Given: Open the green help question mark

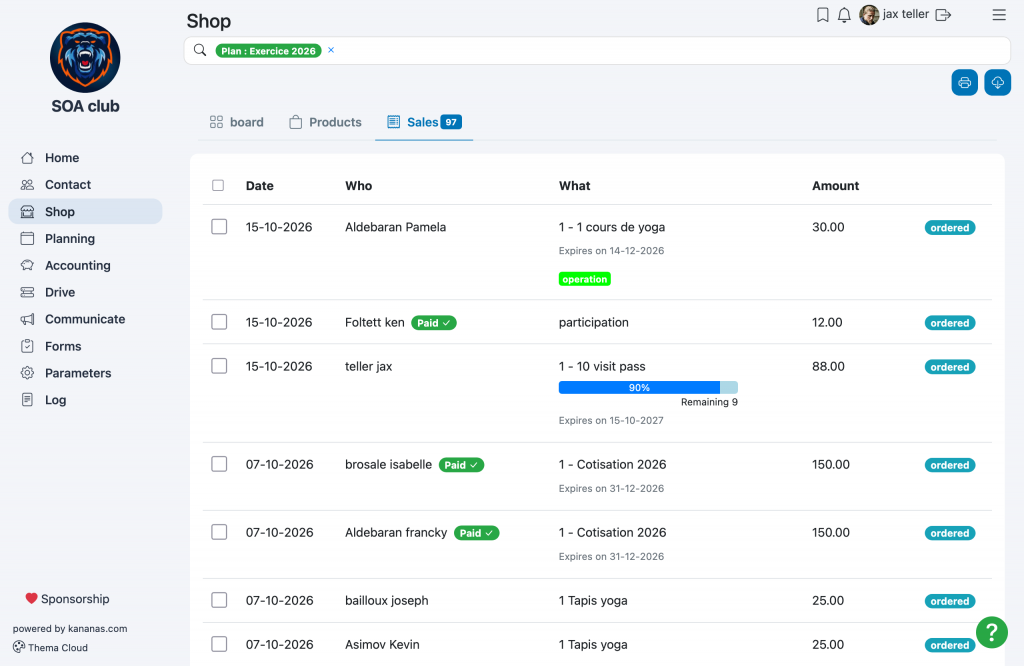Looking at the screenshot, I should 992,632.
